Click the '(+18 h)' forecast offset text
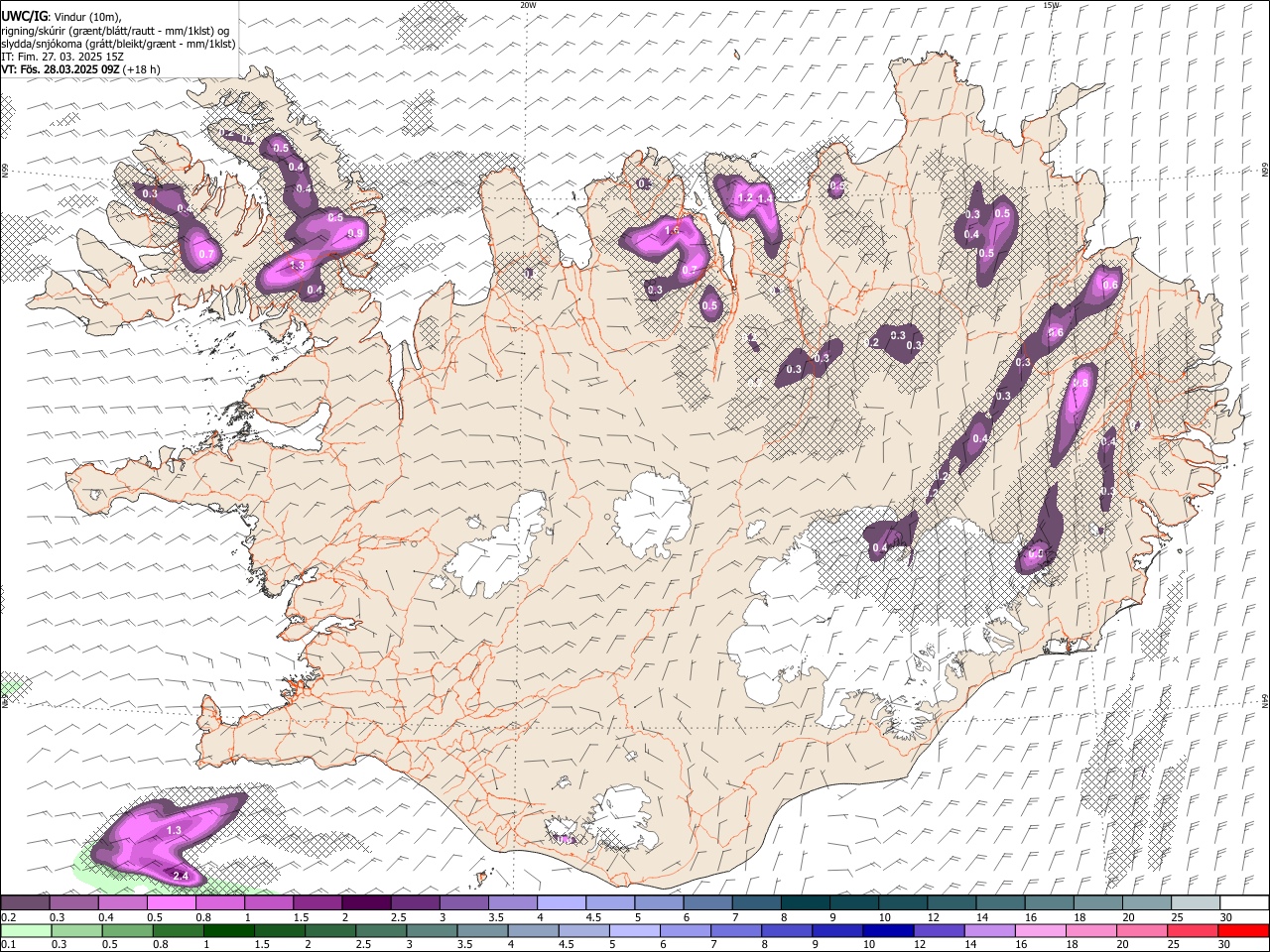The image size is (1270, 952). [143, 69]
